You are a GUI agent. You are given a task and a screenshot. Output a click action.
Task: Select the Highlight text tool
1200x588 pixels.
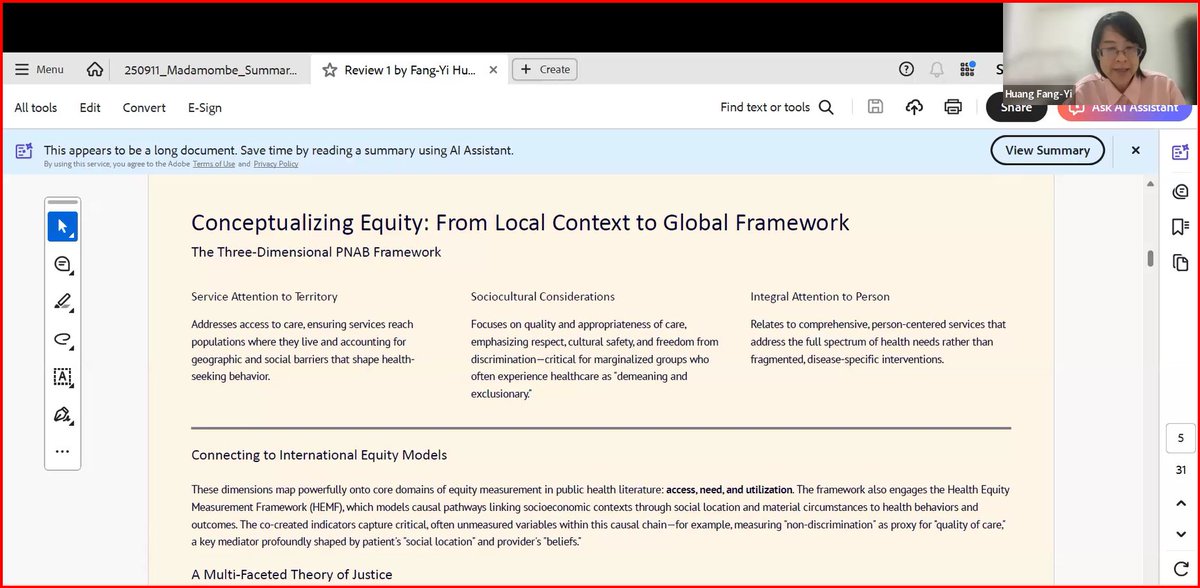62,301
